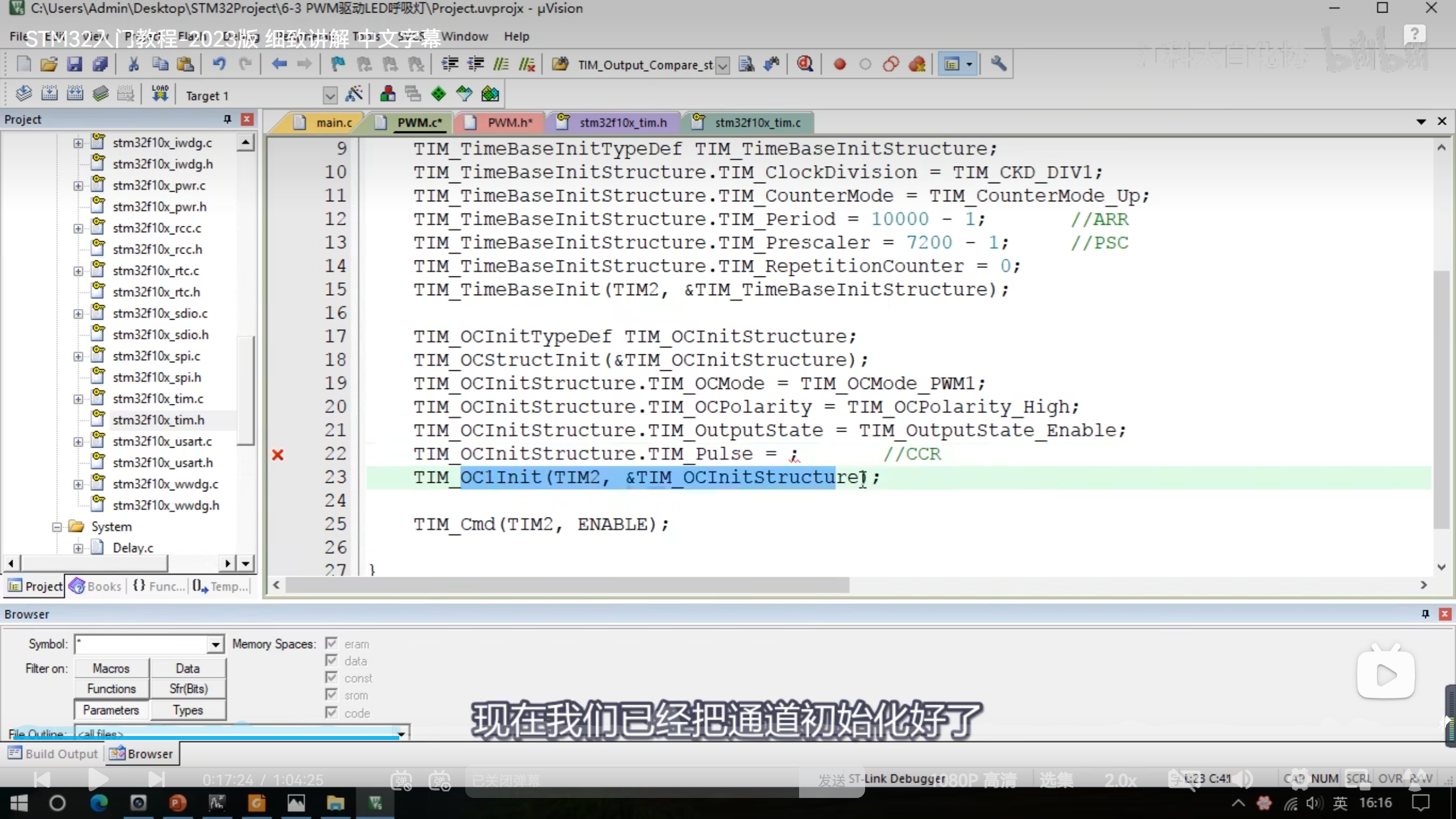Toggle the eram memory space checkbox
This screenshot has height=819, width=1456.
tap(332, 643)
